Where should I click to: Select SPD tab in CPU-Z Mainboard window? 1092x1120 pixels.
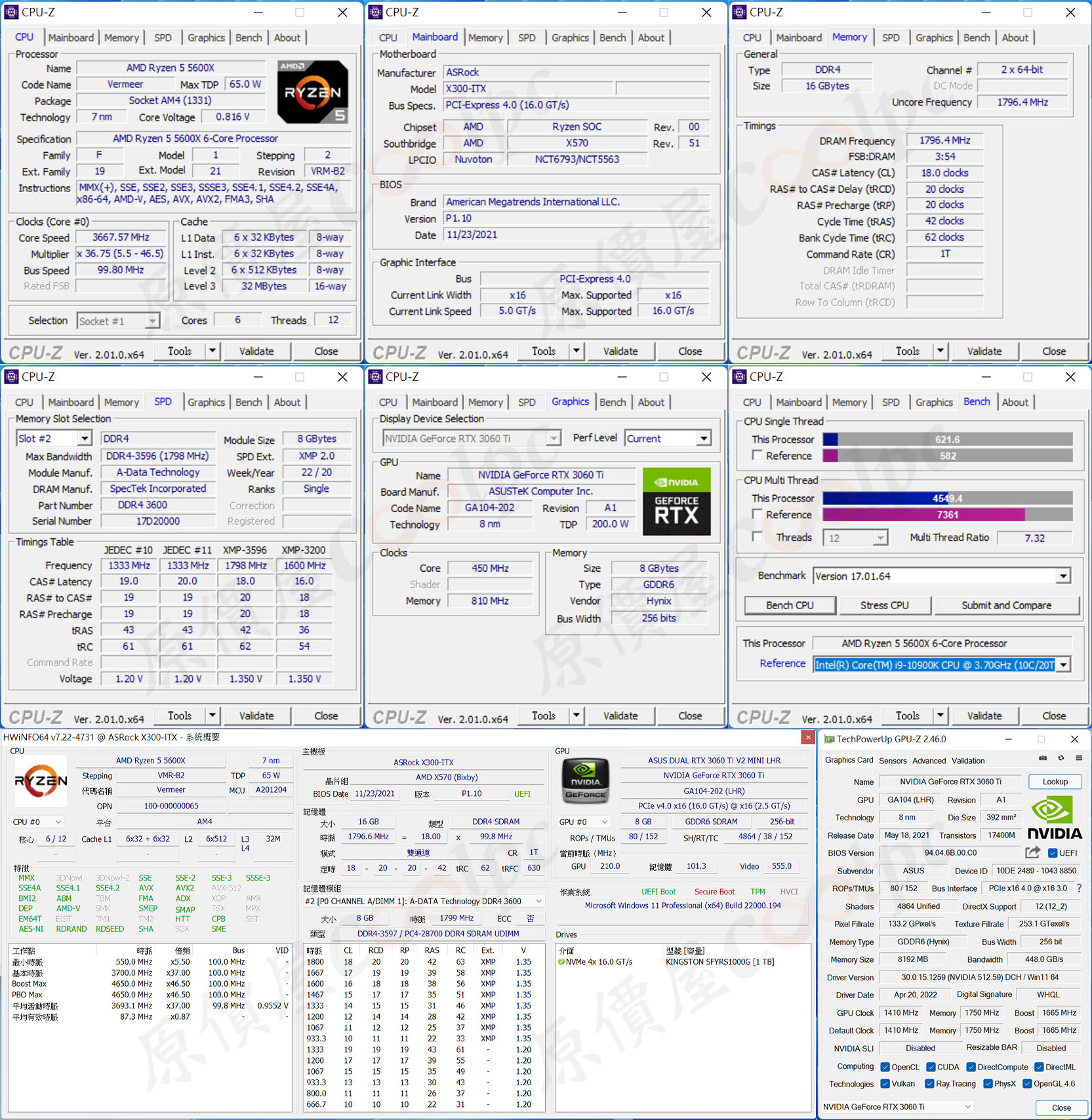(527, 37)
